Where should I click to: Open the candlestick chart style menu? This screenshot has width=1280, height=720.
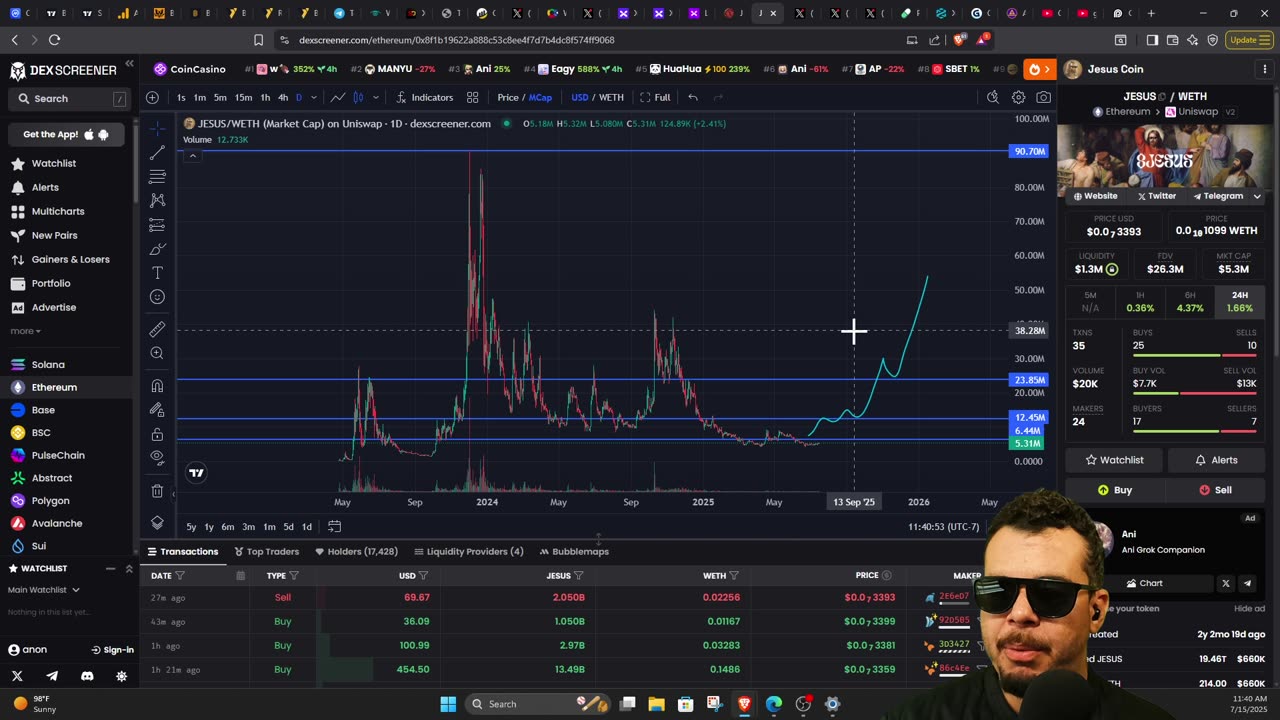tap(358, 97)
